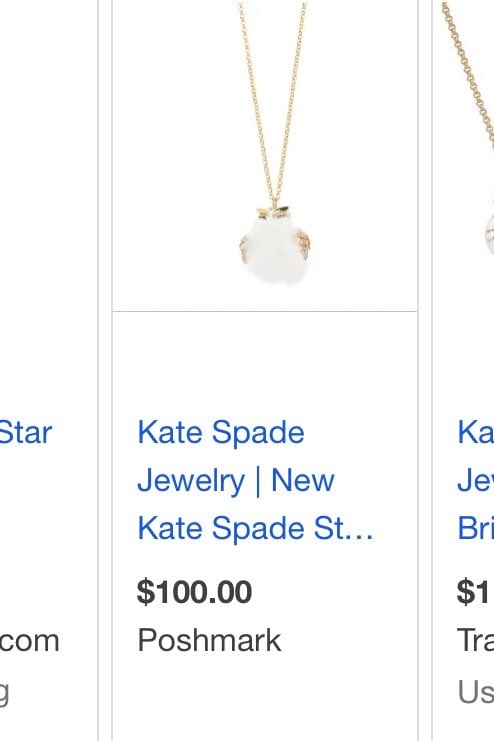Open the left listing ending in 'Star'
The height and width of the screenshot is (741, 494).
point(26,433)
